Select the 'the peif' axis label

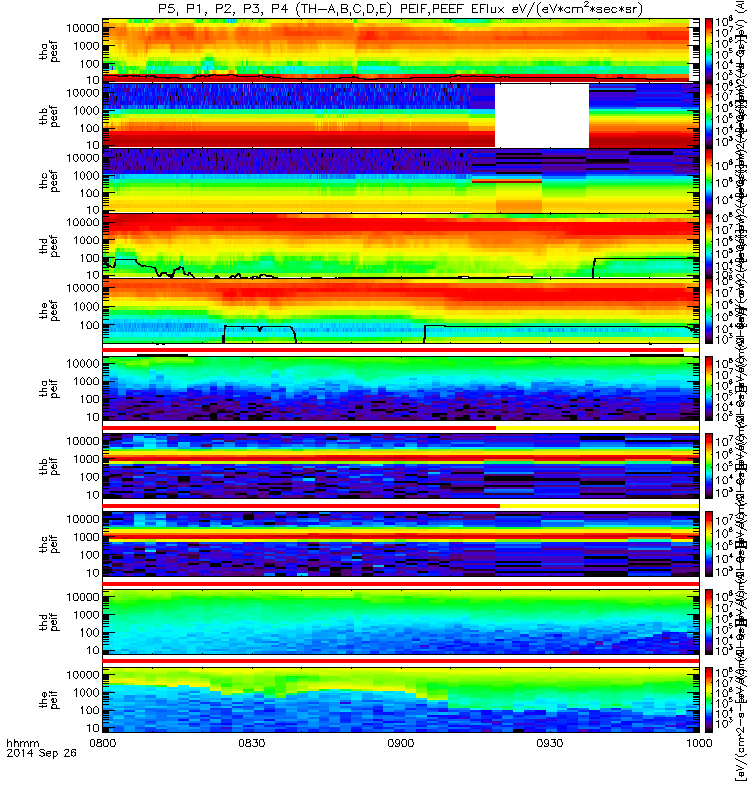click(x=49, y=699)
